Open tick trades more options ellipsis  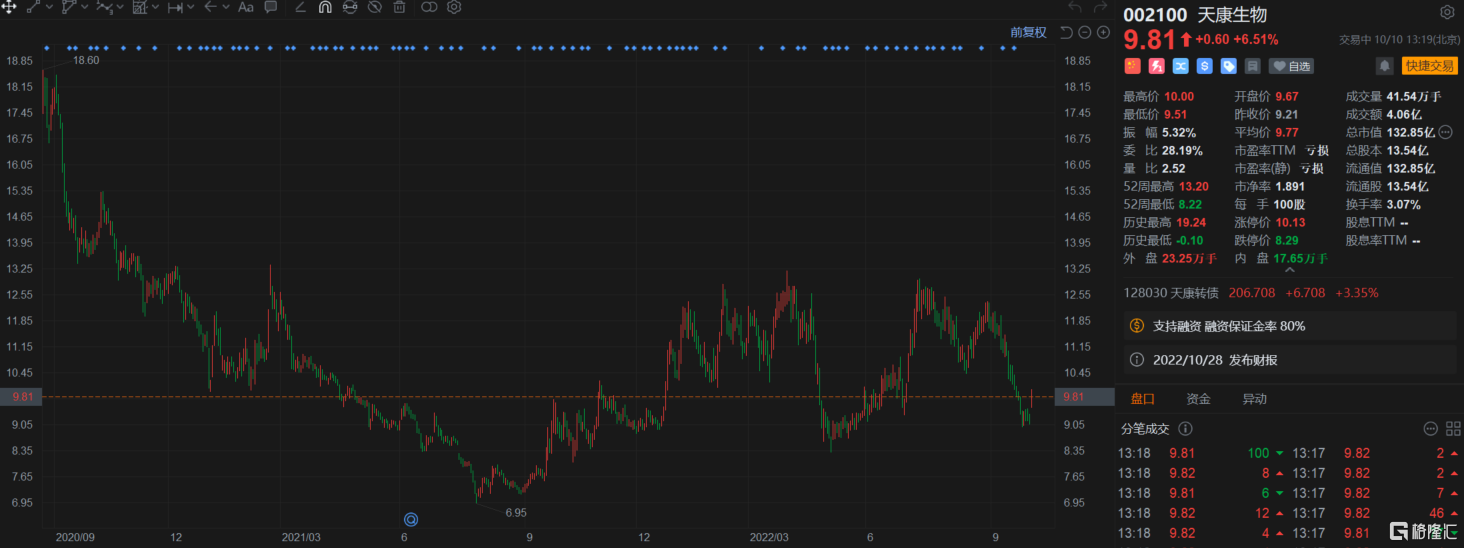(1429, 429)
